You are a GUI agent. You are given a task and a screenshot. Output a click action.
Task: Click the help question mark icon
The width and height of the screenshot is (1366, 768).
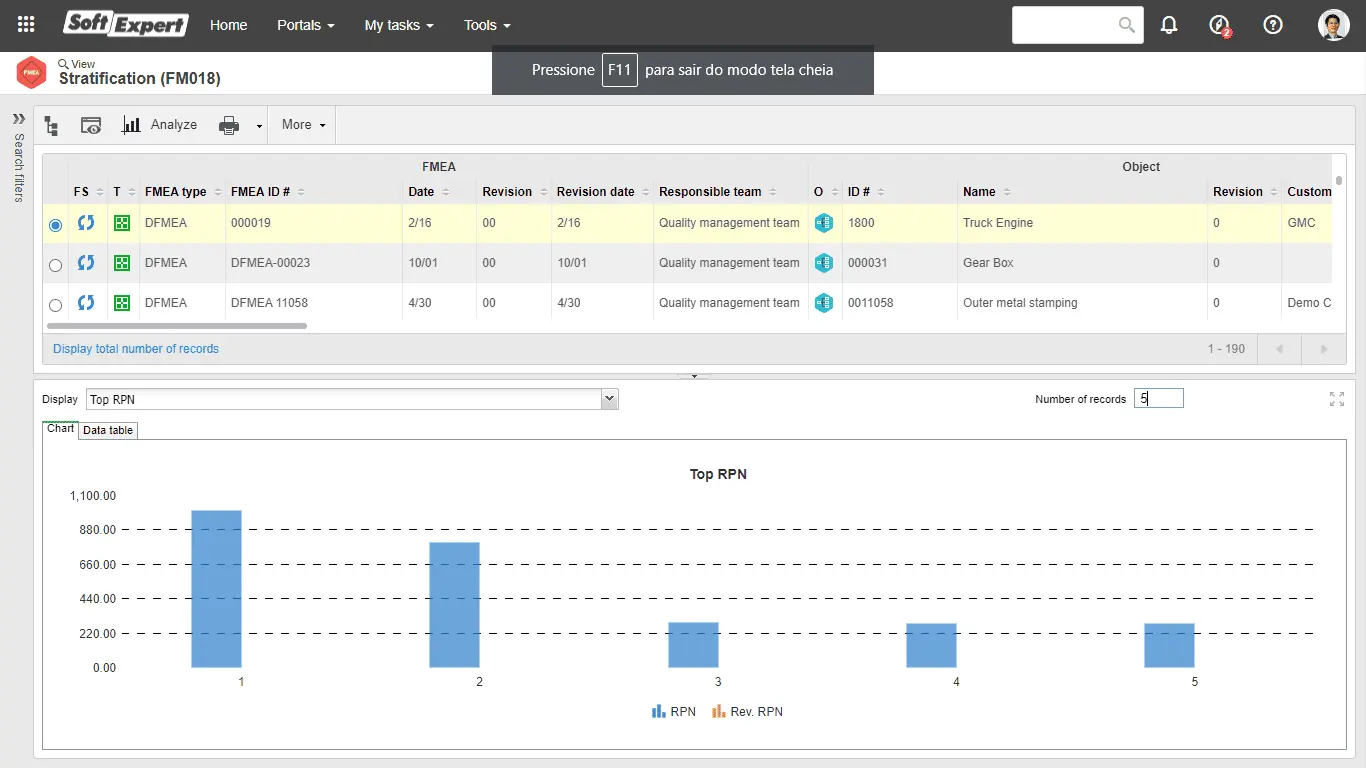click(1272, 24)
